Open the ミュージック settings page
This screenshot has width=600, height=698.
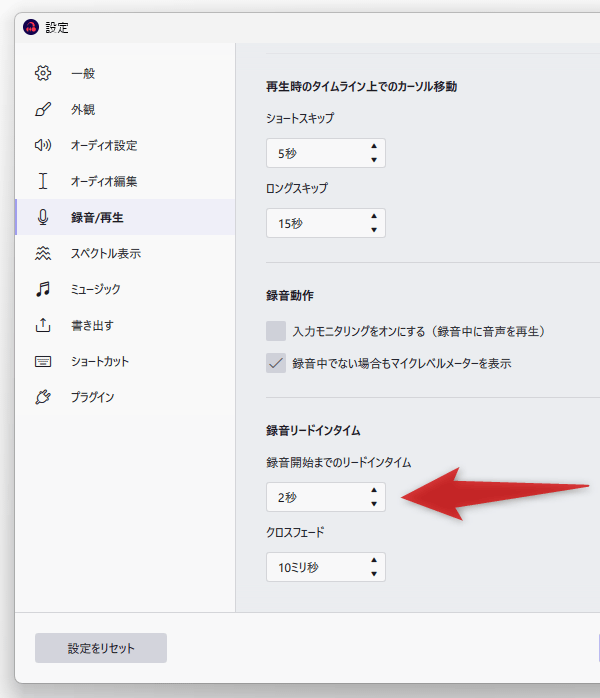(x=125, y=289)
